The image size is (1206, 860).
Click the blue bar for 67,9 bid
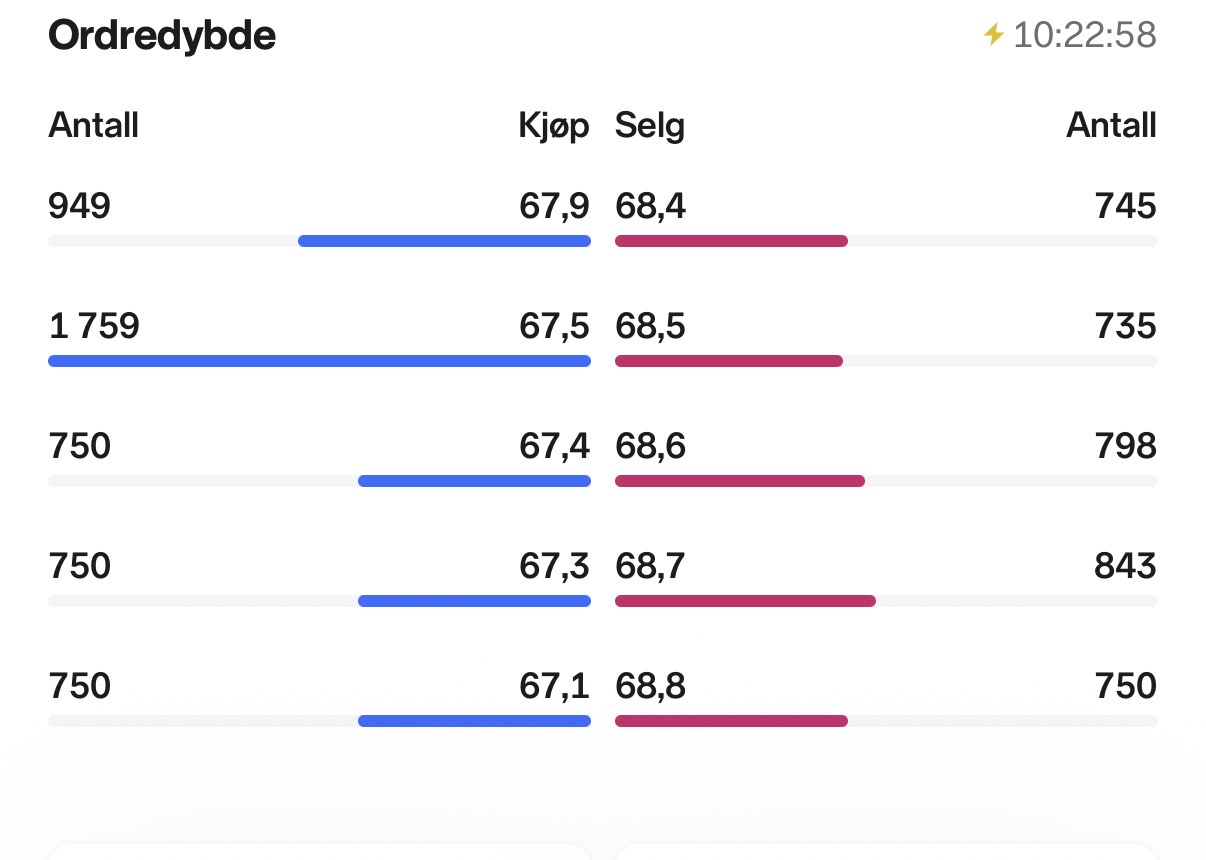(444, 241)
